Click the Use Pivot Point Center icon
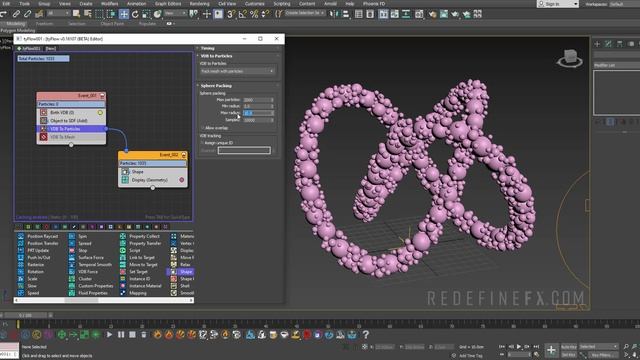640x360 pixels. click(194, 14)
